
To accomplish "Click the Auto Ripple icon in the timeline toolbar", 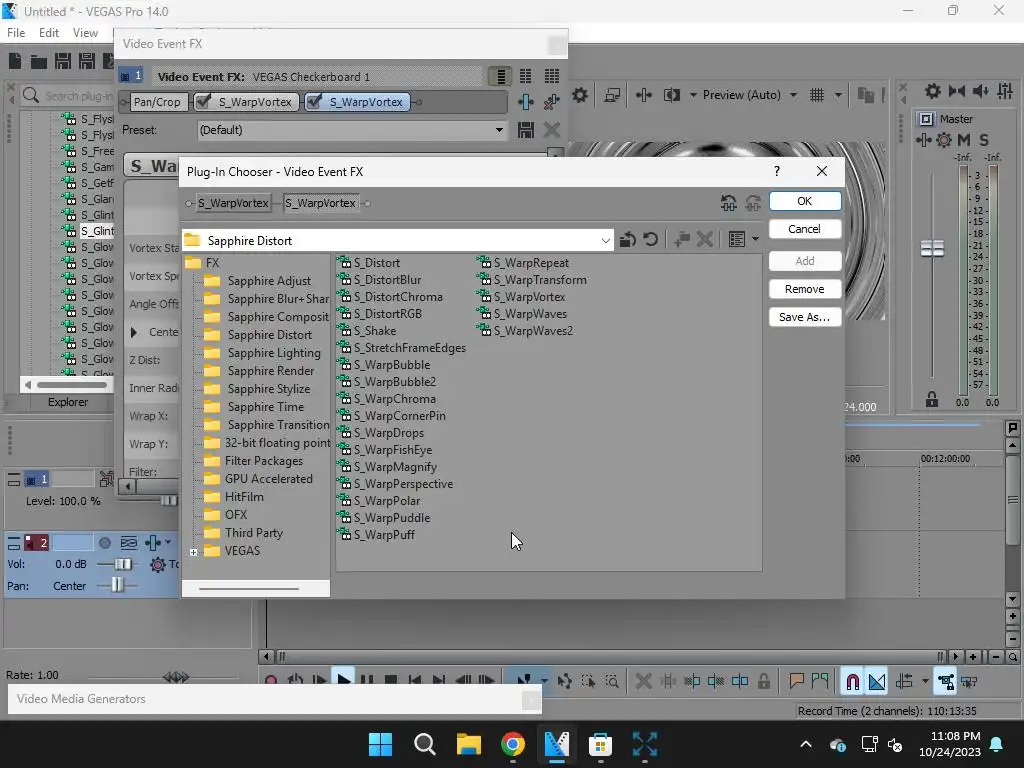I will pyautogui.click(x=904, y=682).
